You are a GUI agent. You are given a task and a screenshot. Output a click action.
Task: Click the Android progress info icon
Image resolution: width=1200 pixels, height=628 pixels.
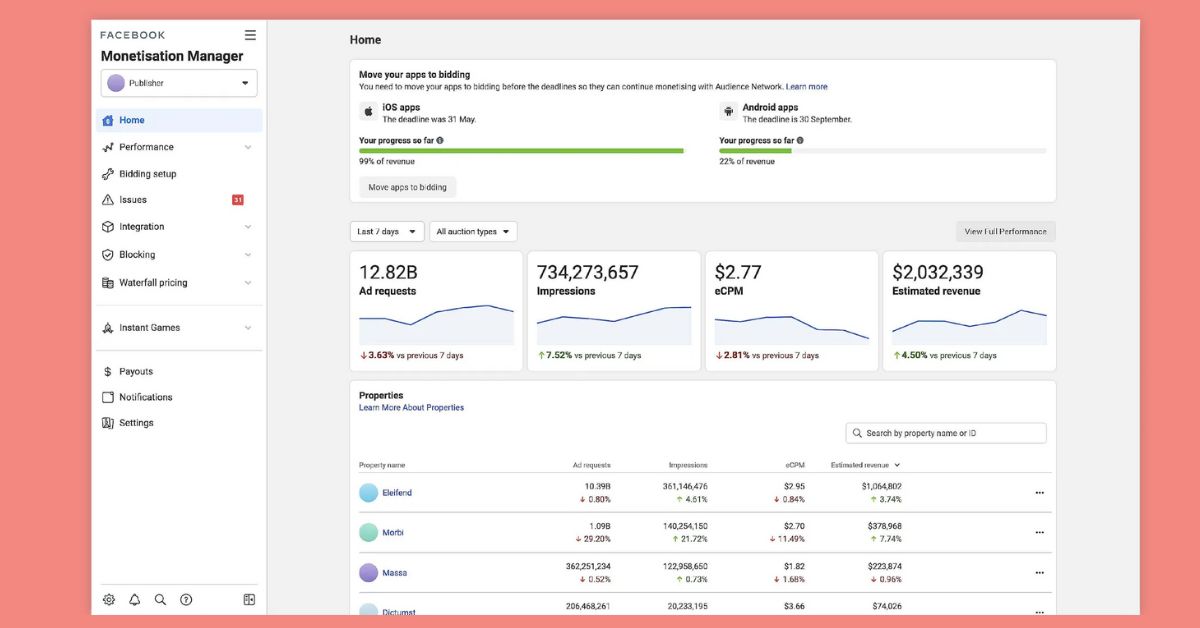(x=800, y=141)
